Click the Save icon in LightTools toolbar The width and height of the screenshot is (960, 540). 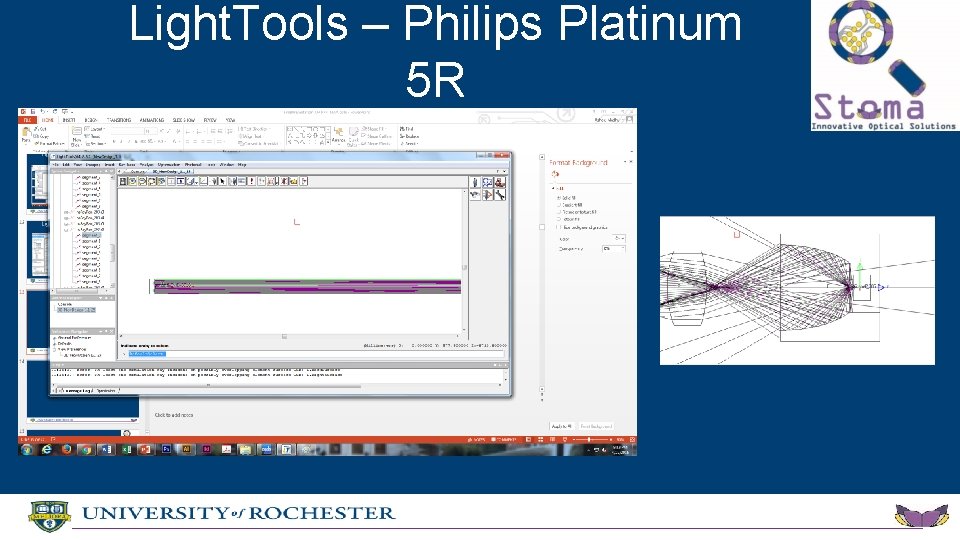(x=123, y=181)
